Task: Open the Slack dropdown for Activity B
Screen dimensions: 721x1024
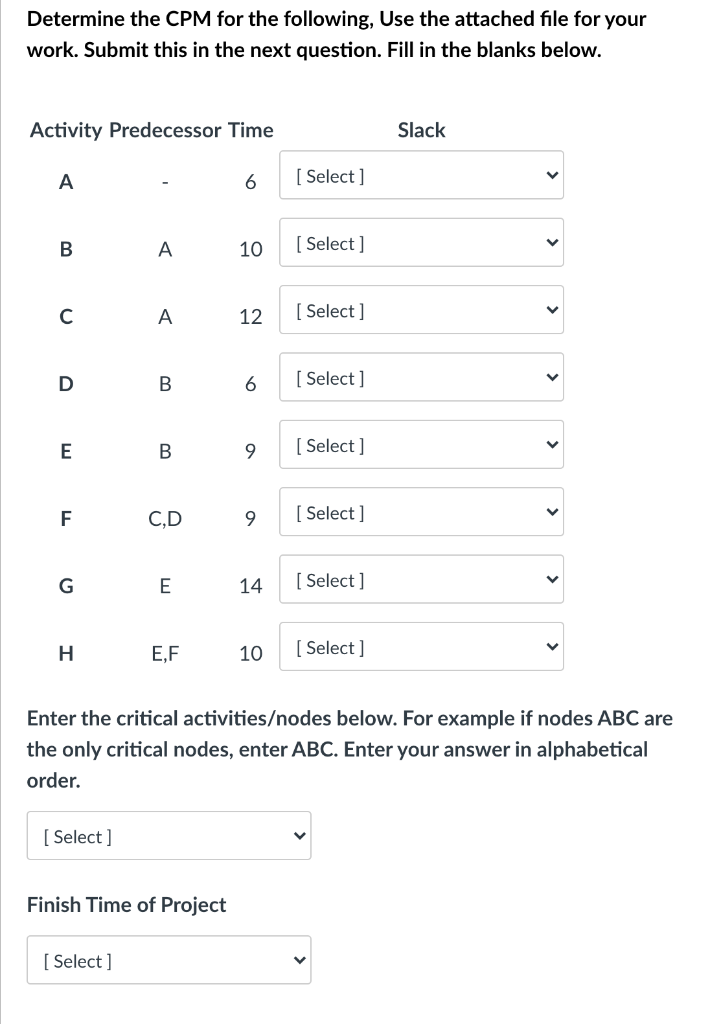Action: 420,242
